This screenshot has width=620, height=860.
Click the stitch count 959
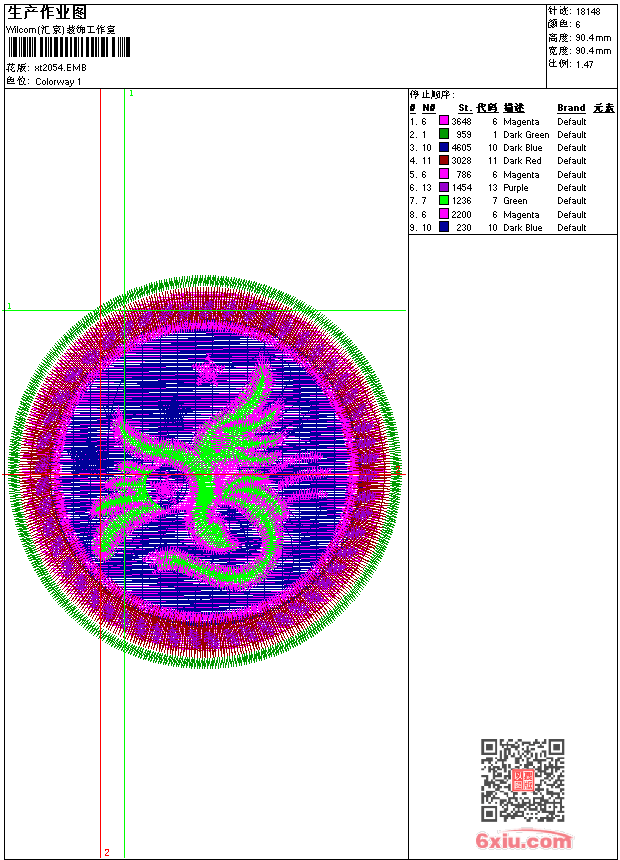click(464, 134)
